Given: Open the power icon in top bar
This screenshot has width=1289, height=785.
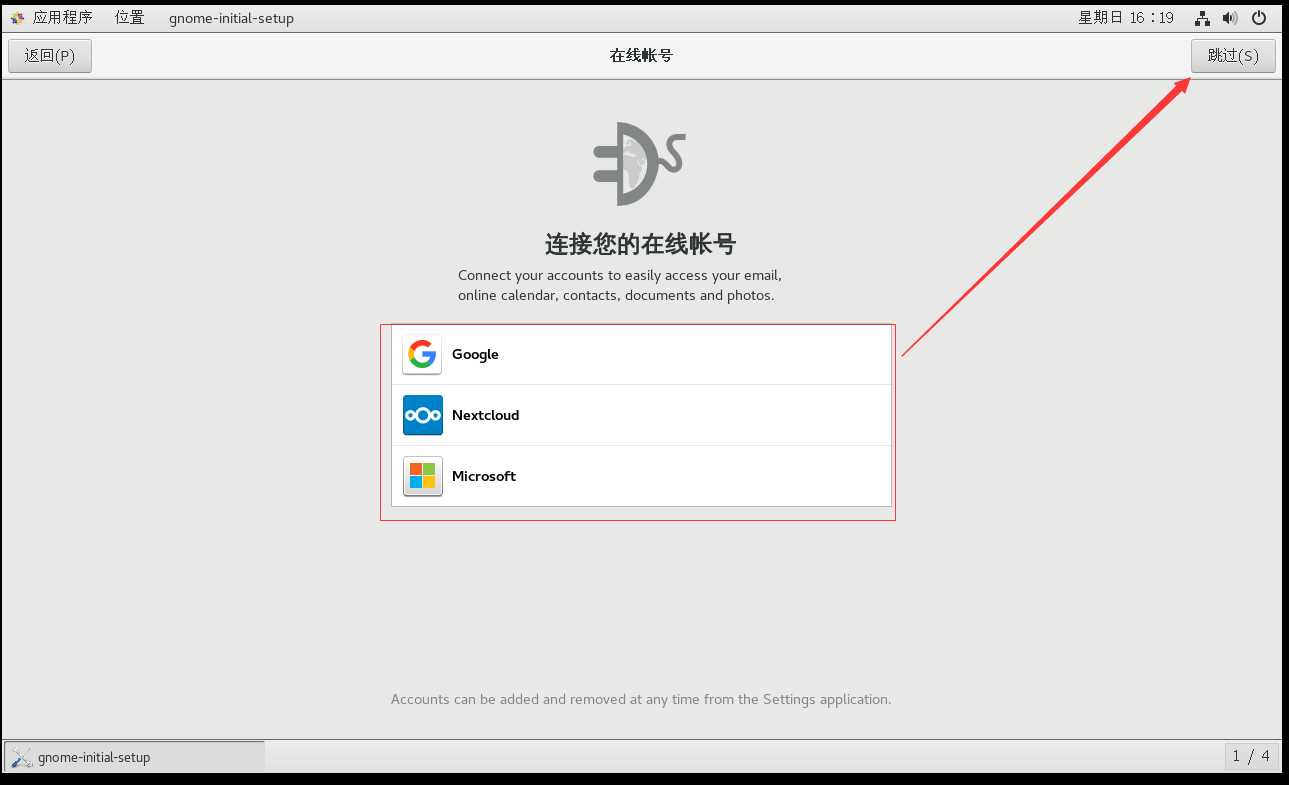Looking at the screenshot, I should [1259, 18].
